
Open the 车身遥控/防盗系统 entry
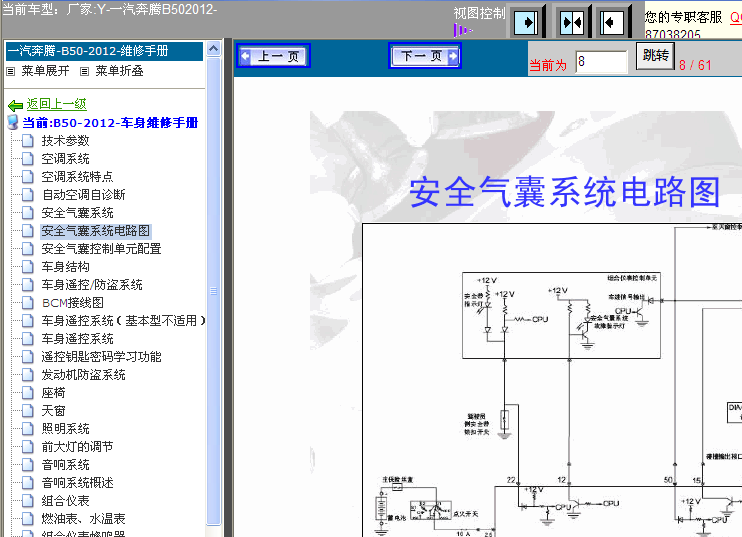[x=92, y=284]
